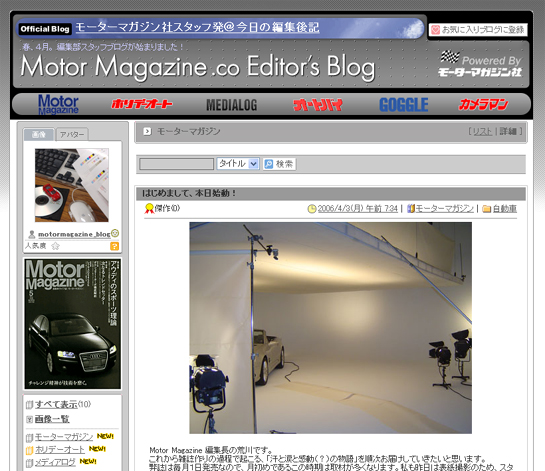Open the ホリデーオート sidebar category link

pyautogui.click(x=60, y=450)
